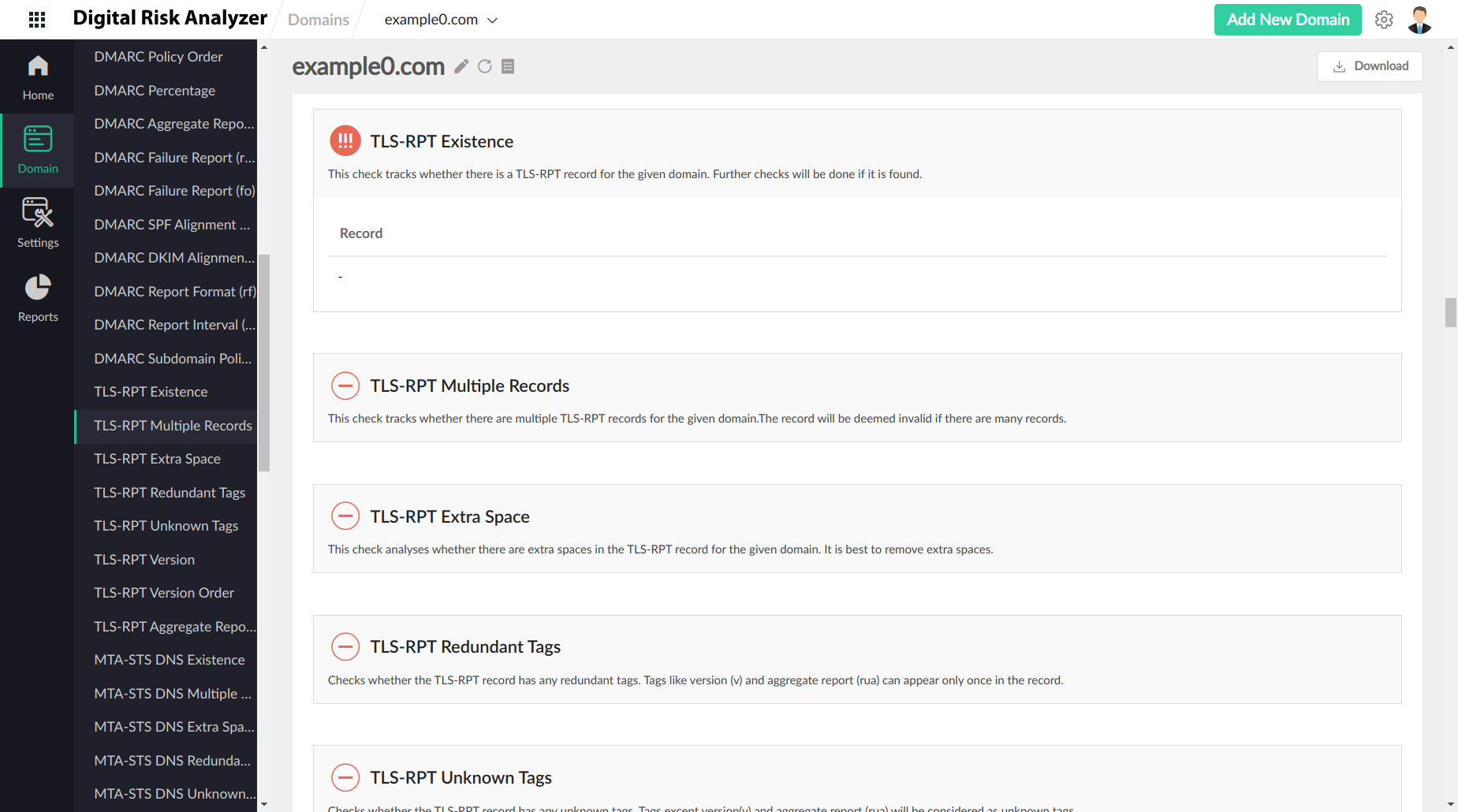Open the app launcher grid icon
Image resolution: width=1458 pixels, height=812 pixels.
[36, 19]
